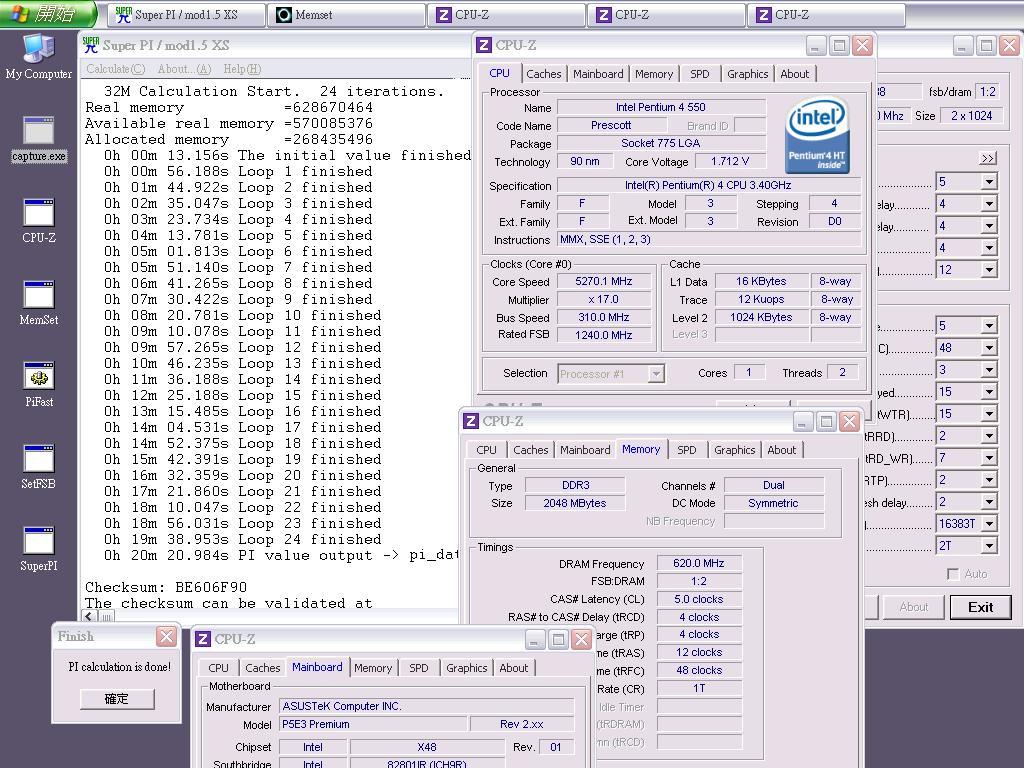
Task: Open Start menu button in taskbar
Action: point(47,14)
